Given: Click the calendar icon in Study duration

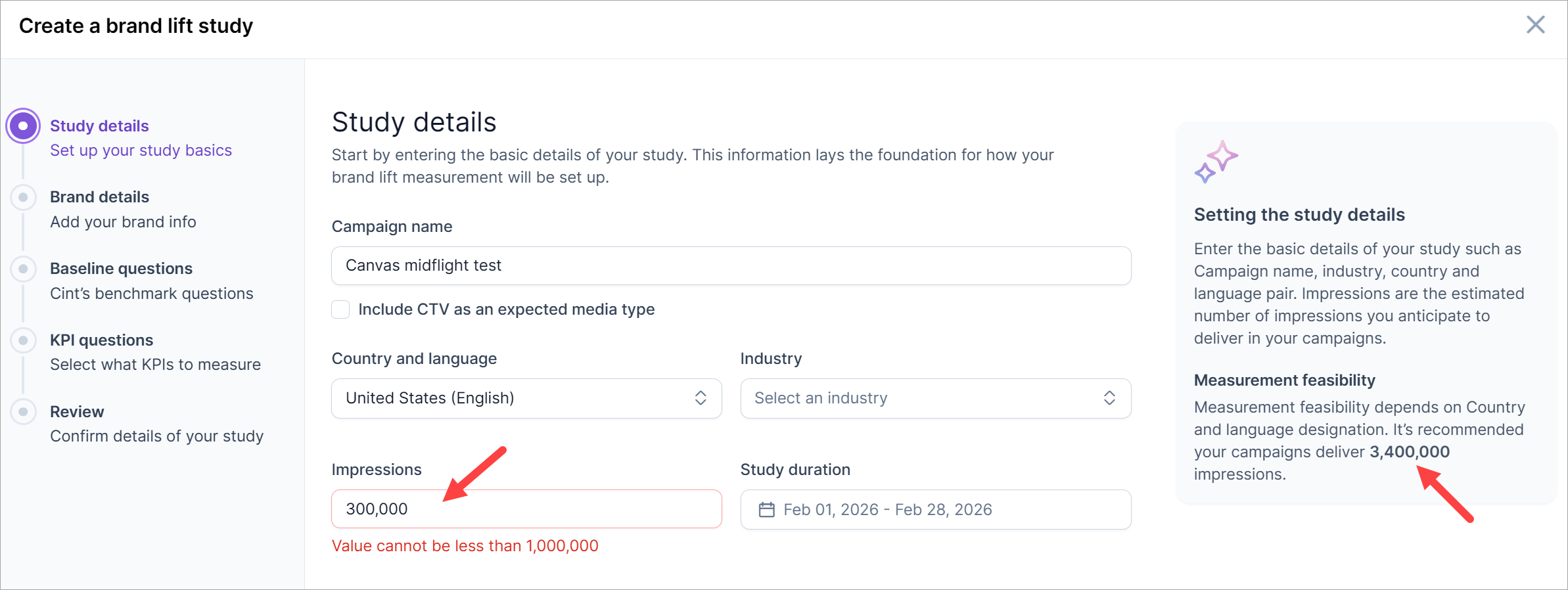Looking at the screenshot, I should pyautogui.click(x=766, y=510).
